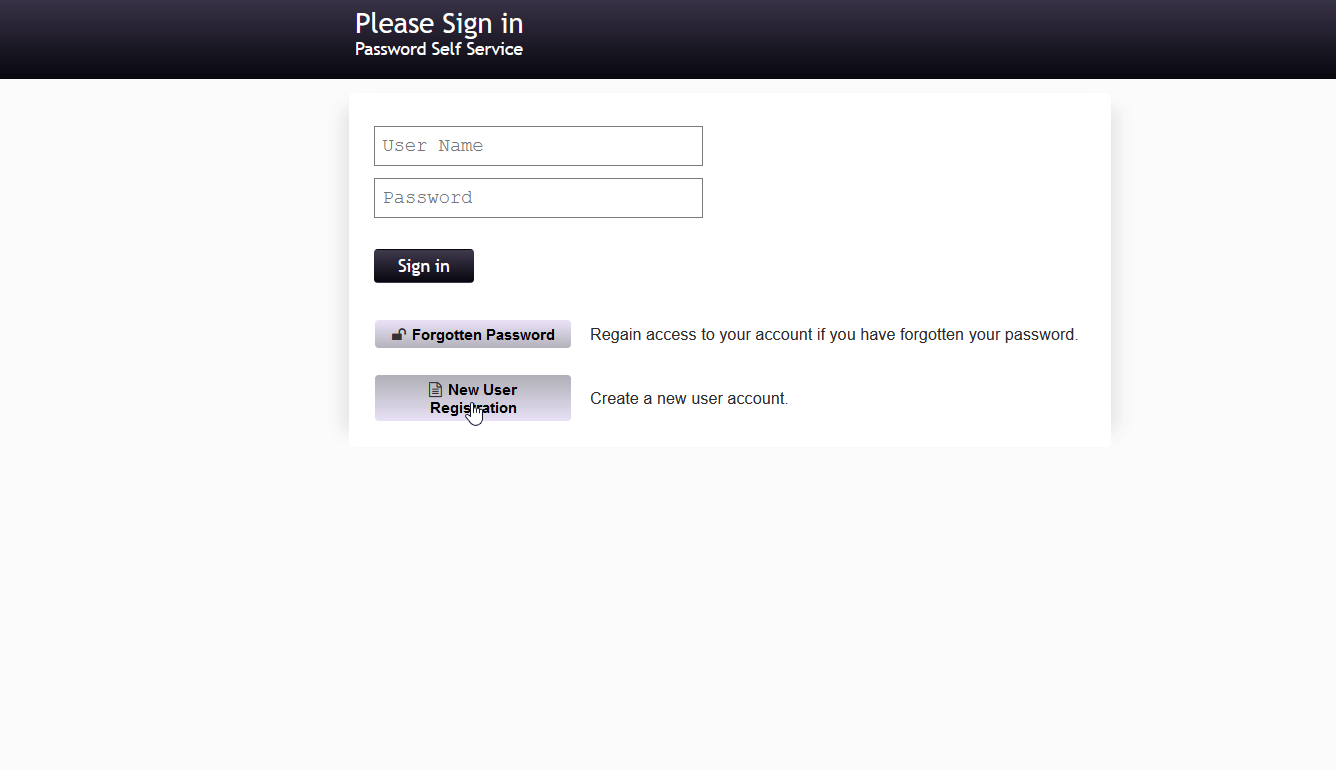The image size is (1336, 770).
Task: Click the "Password" placeholder text
Action: 428,198
